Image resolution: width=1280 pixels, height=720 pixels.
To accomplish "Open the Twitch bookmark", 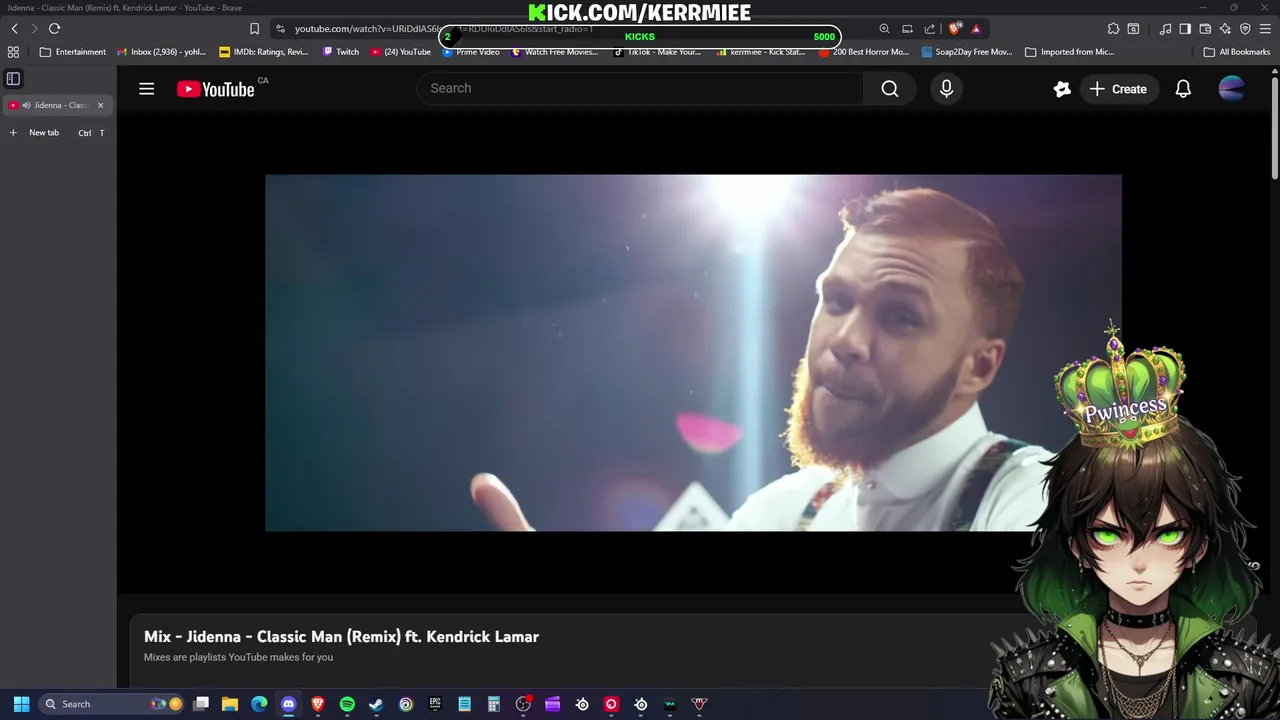I will pyautogui.click(x=341, y=52).
